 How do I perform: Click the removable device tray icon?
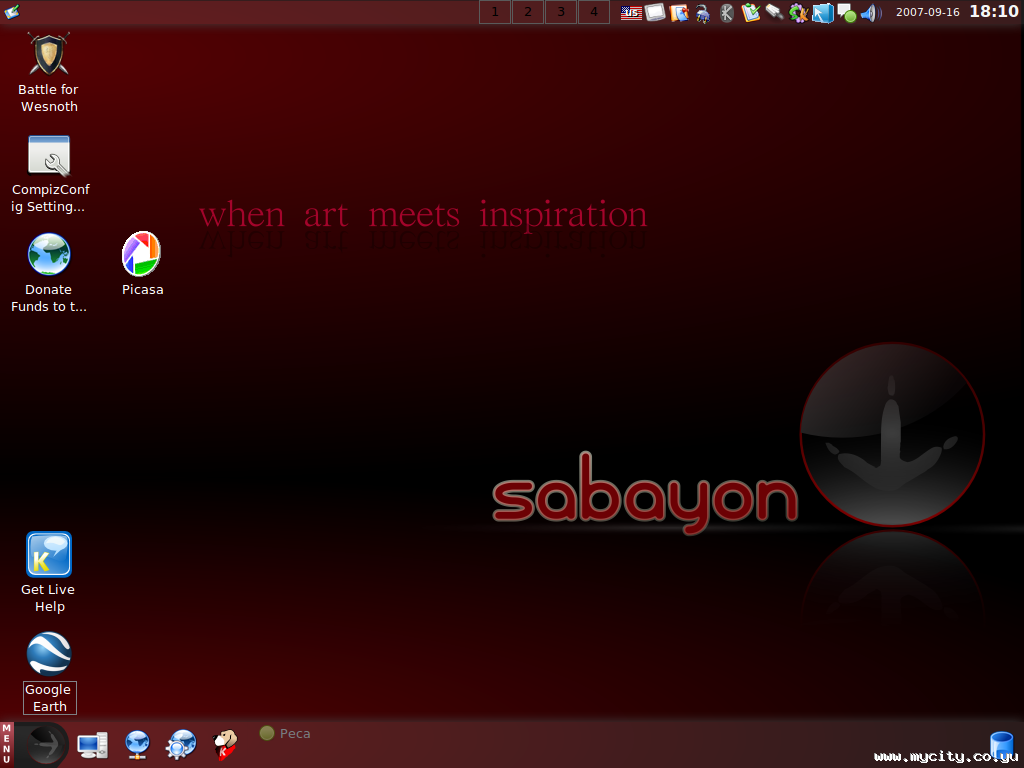pyautogui.click(x=775, y=12)
